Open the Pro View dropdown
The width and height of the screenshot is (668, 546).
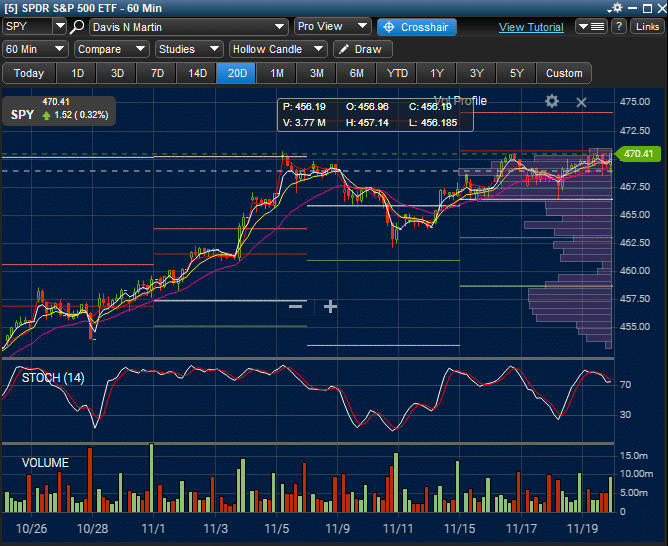332,26
